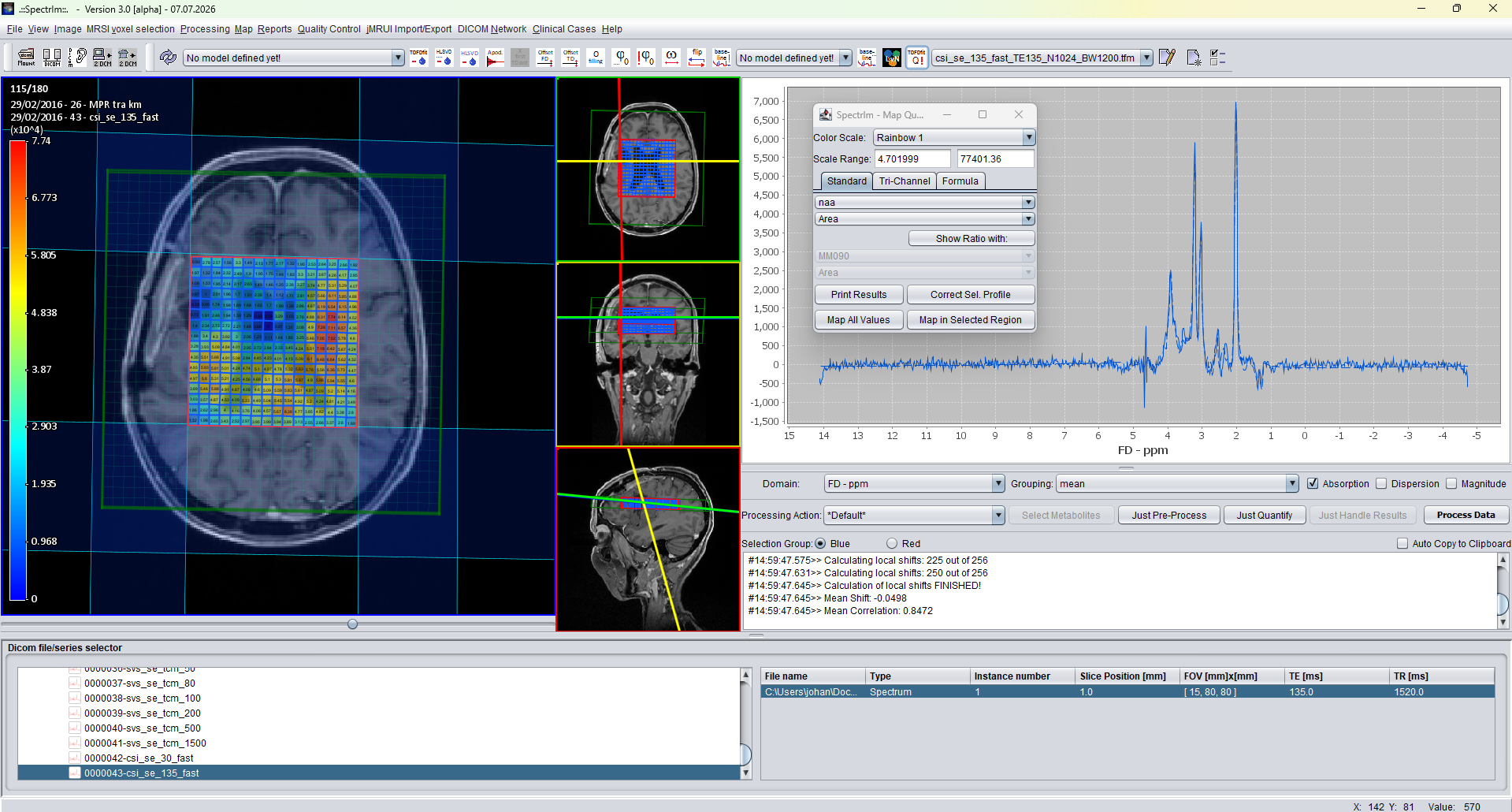This screenshot has height=812, width=1512.
Task: Click the Offset FD correction icon
Action: tap(545, 58)
